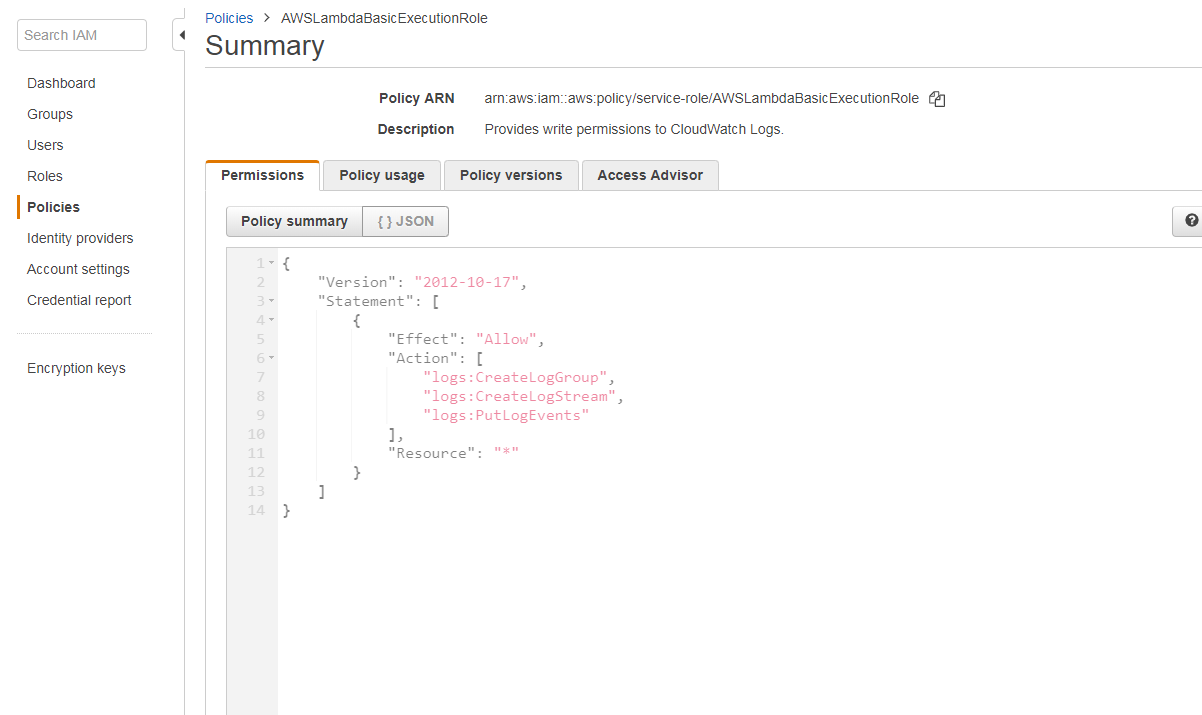
Task: Open the help question mark button
Action: (x=1189, y=221)
